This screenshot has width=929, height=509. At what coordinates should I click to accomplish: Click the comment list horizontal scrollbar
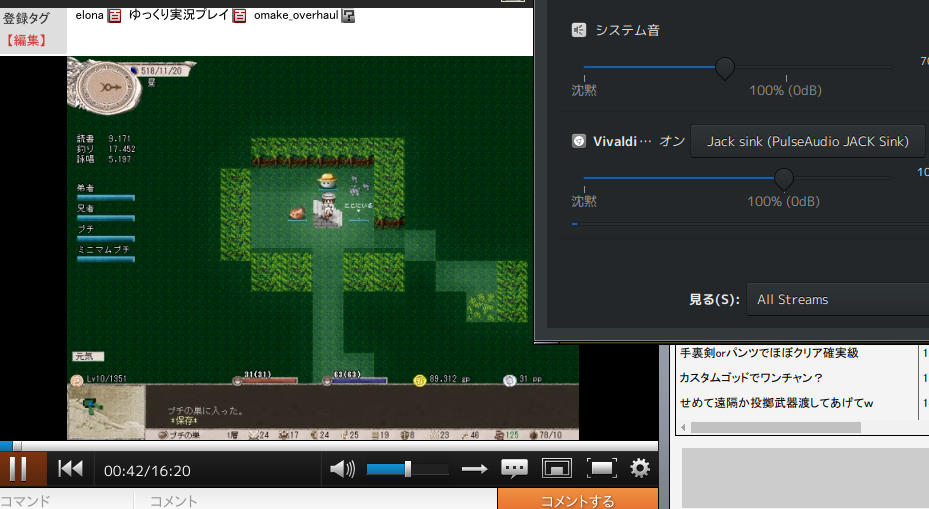[x=776, y=427]
